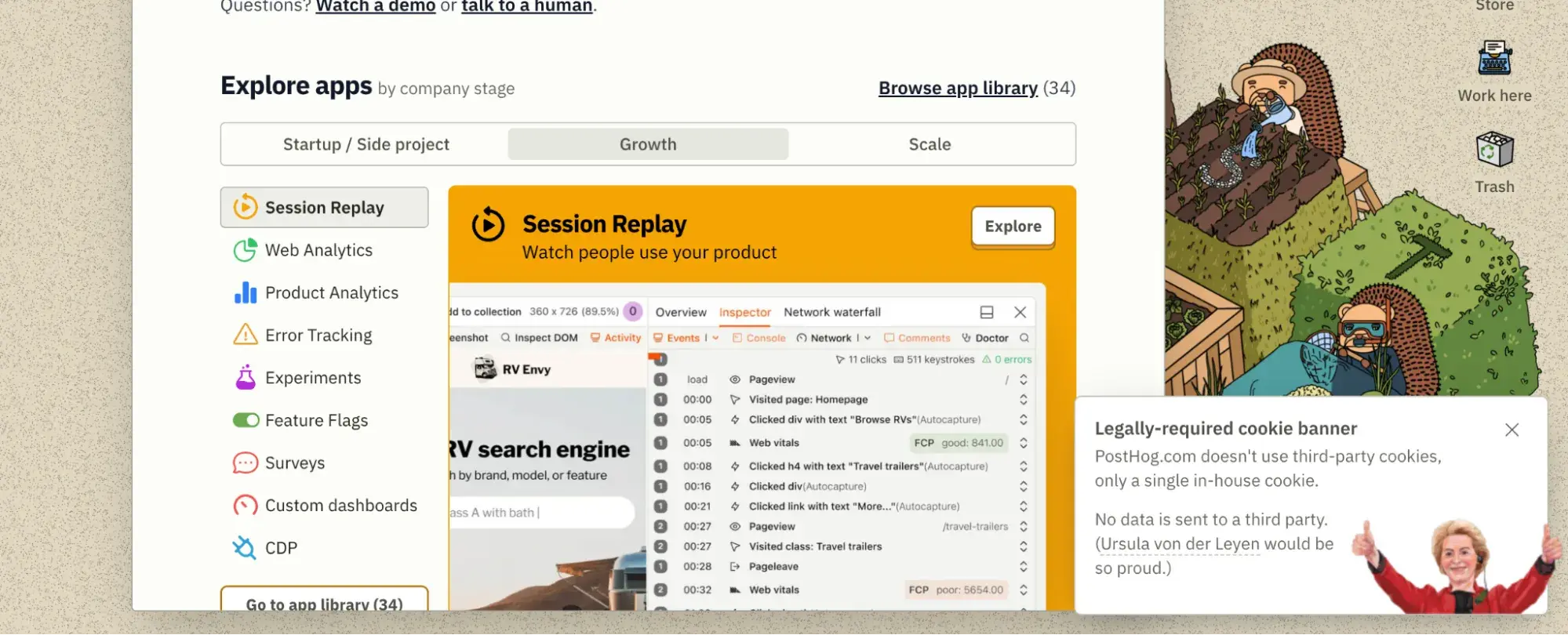Viewport: 1568px width, 635px height.
Task: Expand the Clicked div "Browse RVs" row
Action: pos(1024,420)
